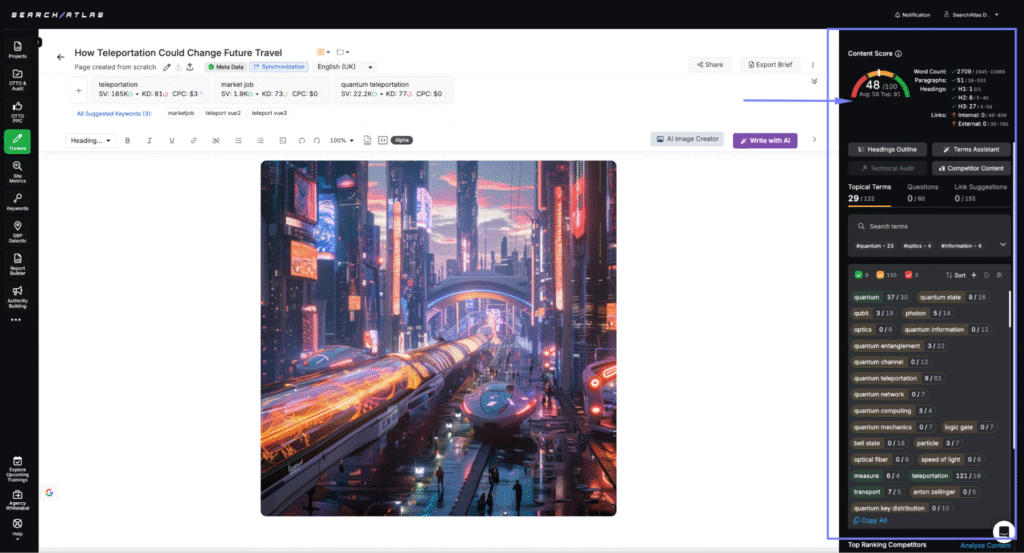Open the orange grid icon dropdown
Image resolution: width=1024 pixels, height=553 pixels.
[x=323, y=52]
